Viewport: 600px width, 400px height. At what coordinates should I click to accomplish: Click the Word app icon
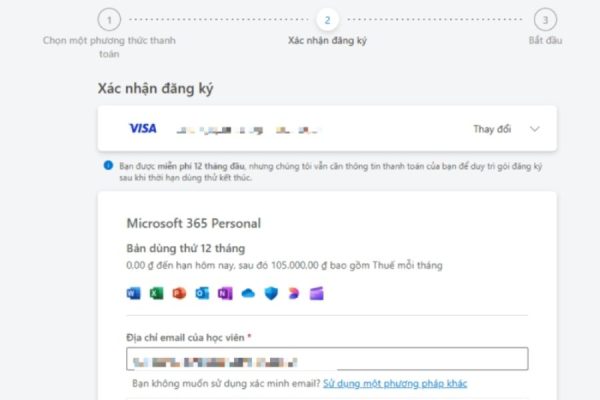click(134, 294)
